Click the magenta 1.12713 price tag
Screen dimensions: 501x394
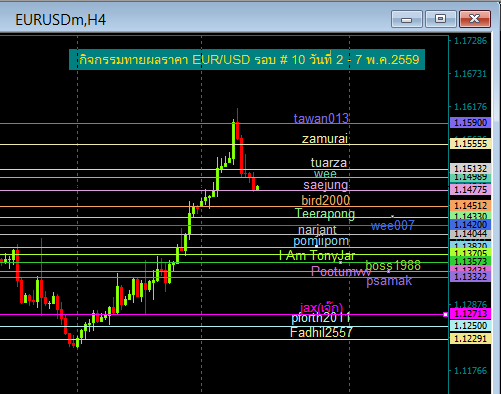click(x=470, y=313)
